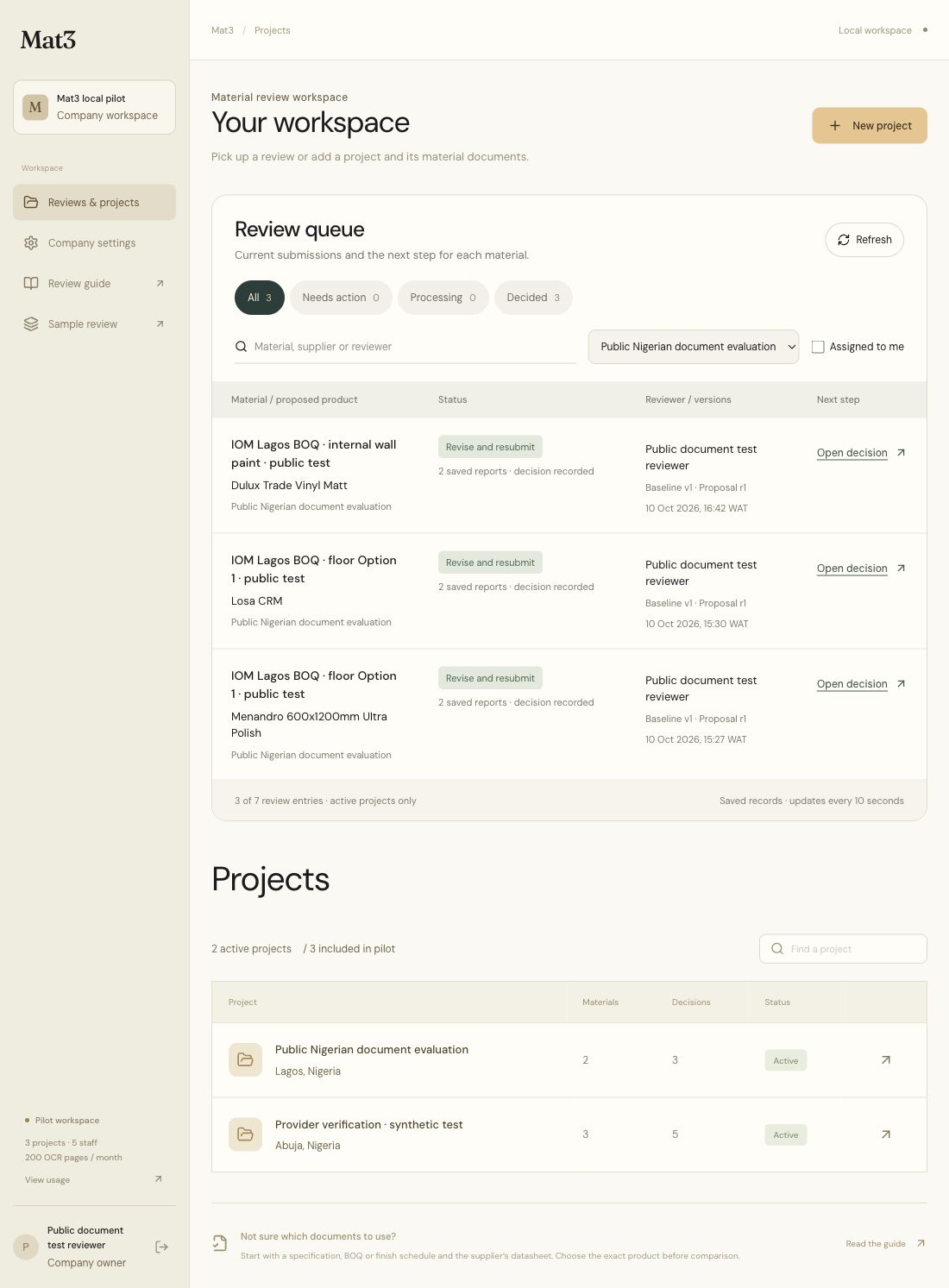Screen dimensions: 949x1288
Task: Open the Mat3 local pilot workspace card
Action: (x=94, y=107)
